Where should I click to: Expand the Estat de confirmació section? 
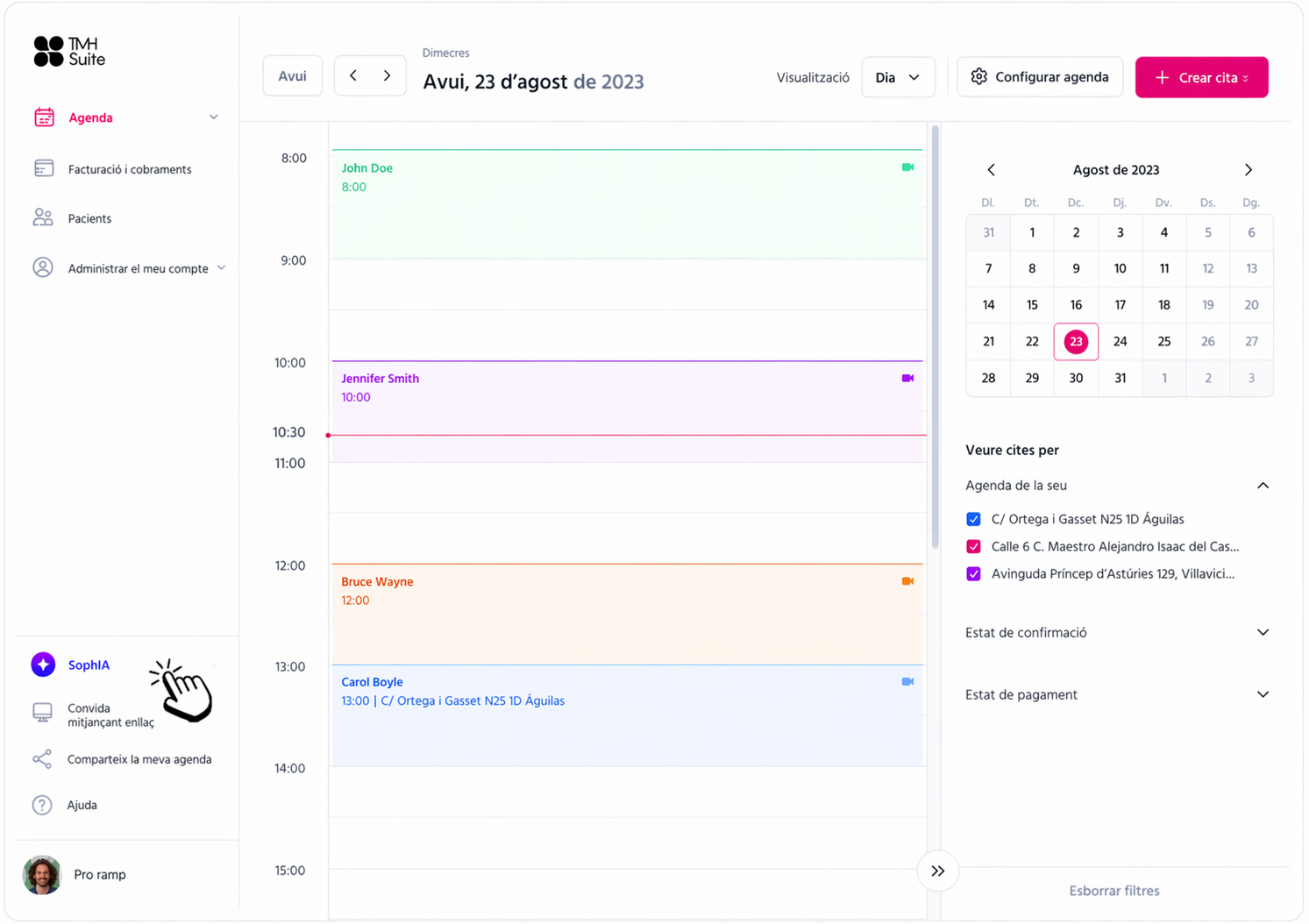coord(1263,632)
